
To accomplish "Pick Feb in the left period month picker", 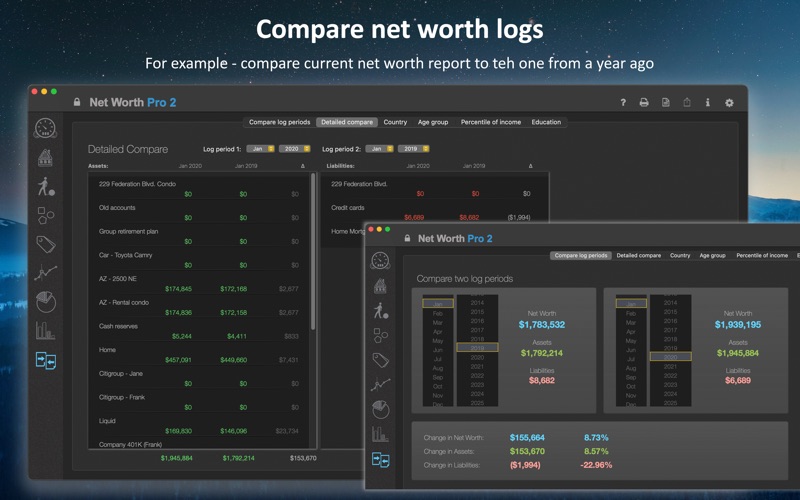I will (x=438, y=313).
